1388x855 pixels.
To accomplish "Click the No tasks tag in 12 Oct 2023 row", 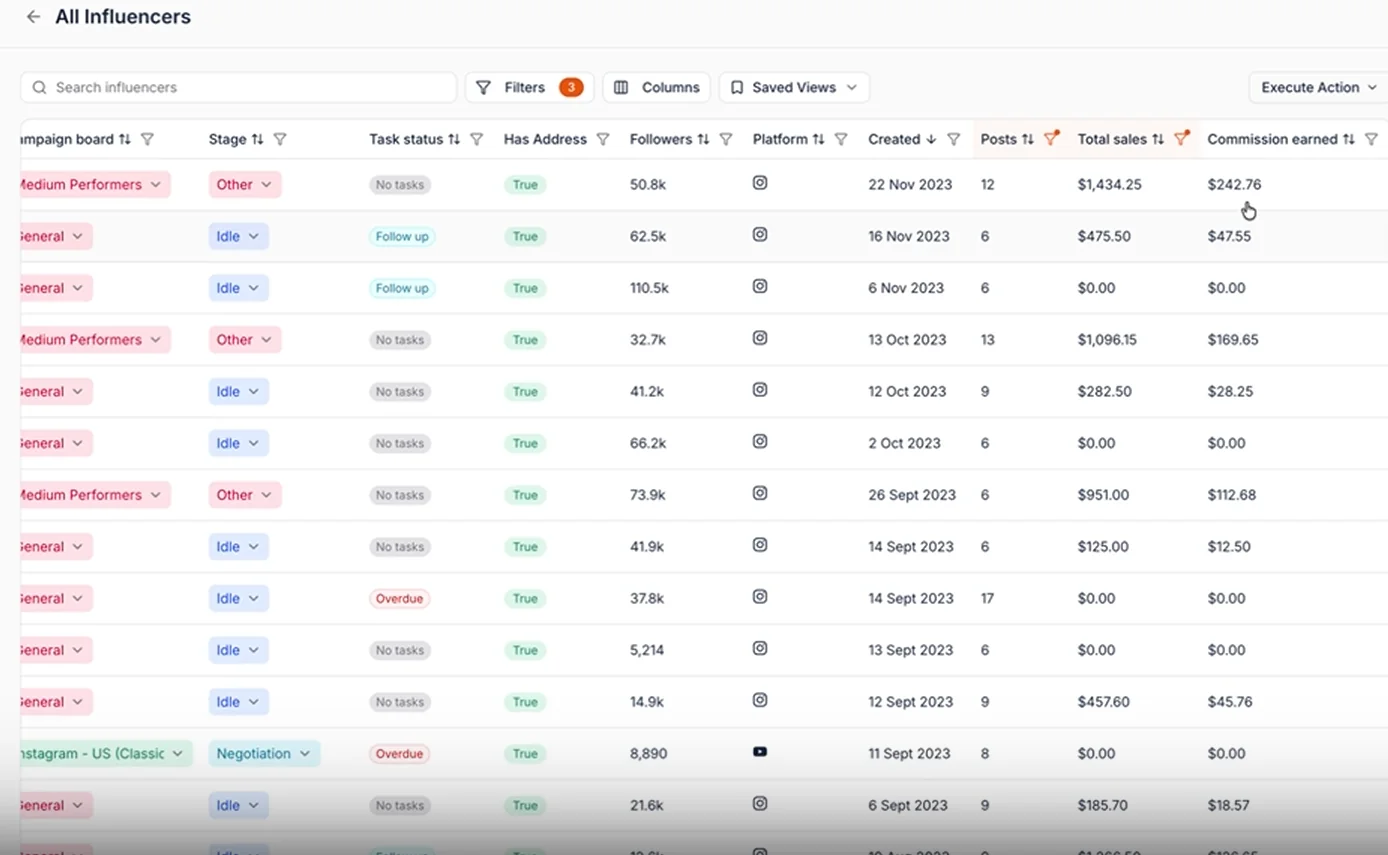I will click(399, 392).
